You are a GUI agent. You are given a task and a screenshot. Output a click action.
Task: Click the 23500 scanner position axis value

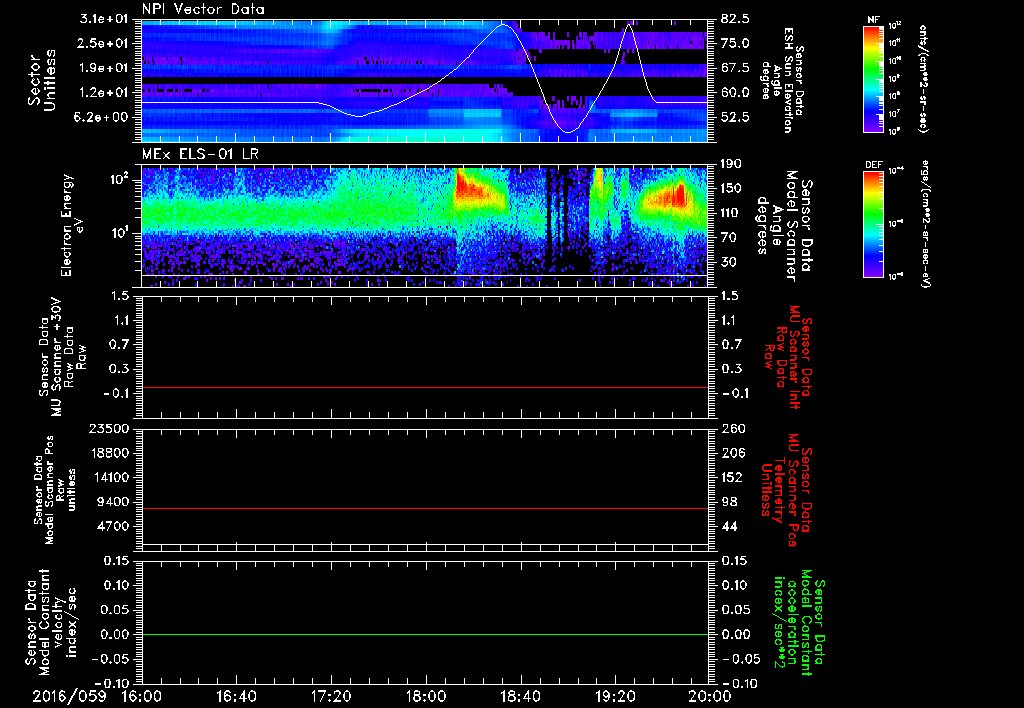coord(110,428)
